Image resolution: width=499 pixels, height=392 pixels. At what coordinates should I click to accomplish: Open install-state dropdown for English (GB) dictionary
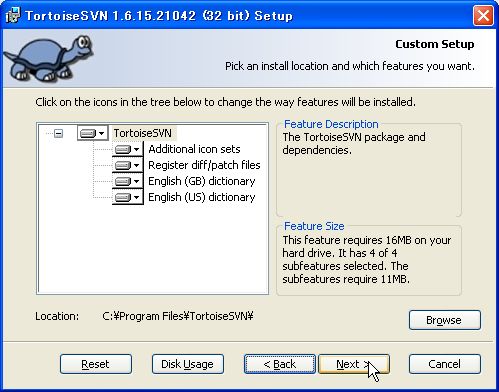pyautogui.click(x=128, y=181)
